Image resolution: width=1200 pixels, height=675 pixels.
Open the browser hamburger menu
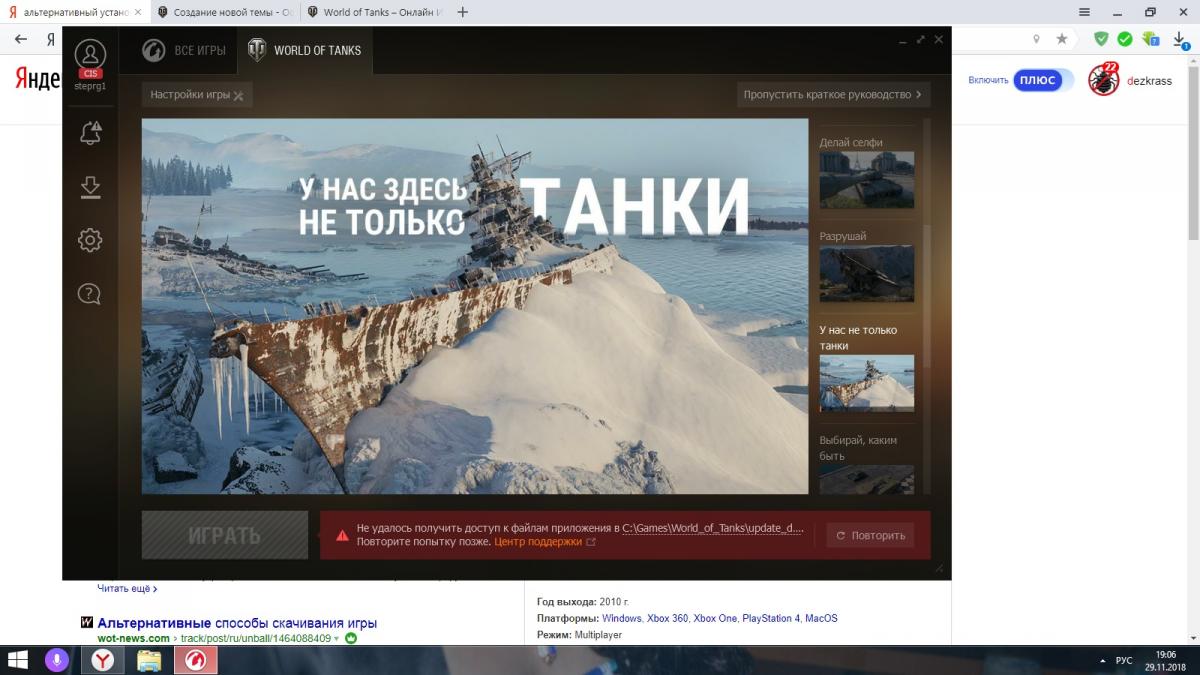(1084, 12)
